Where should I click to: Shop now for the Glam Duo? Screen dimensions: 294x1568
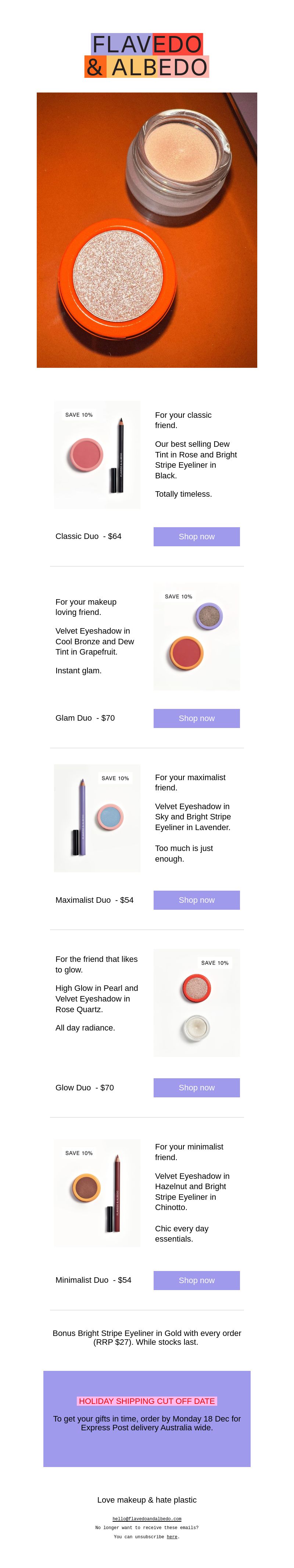(x=197, y=718)
